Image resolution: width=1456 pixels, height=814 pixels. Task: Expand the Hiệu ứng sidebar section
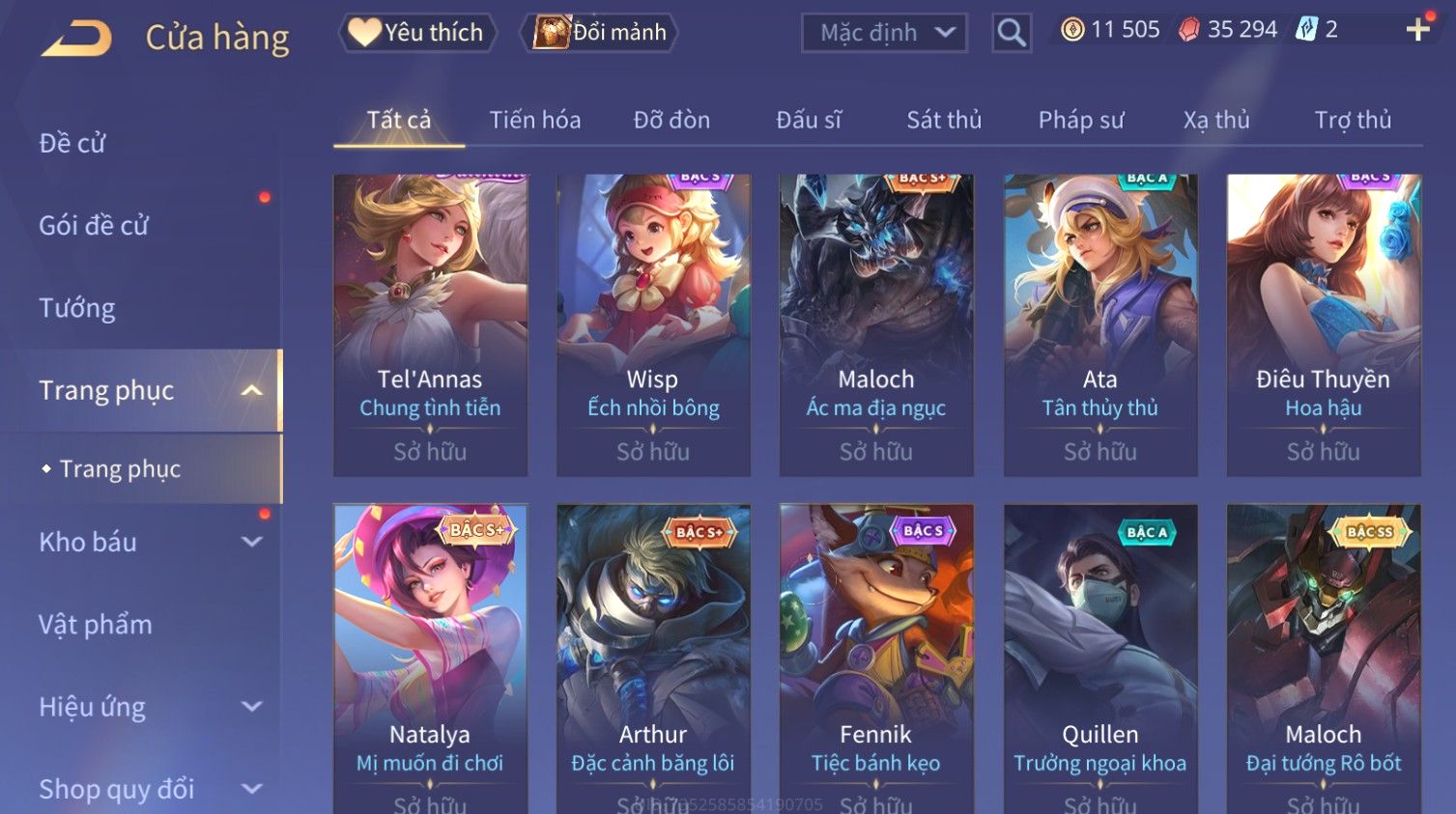pos(251,707)
